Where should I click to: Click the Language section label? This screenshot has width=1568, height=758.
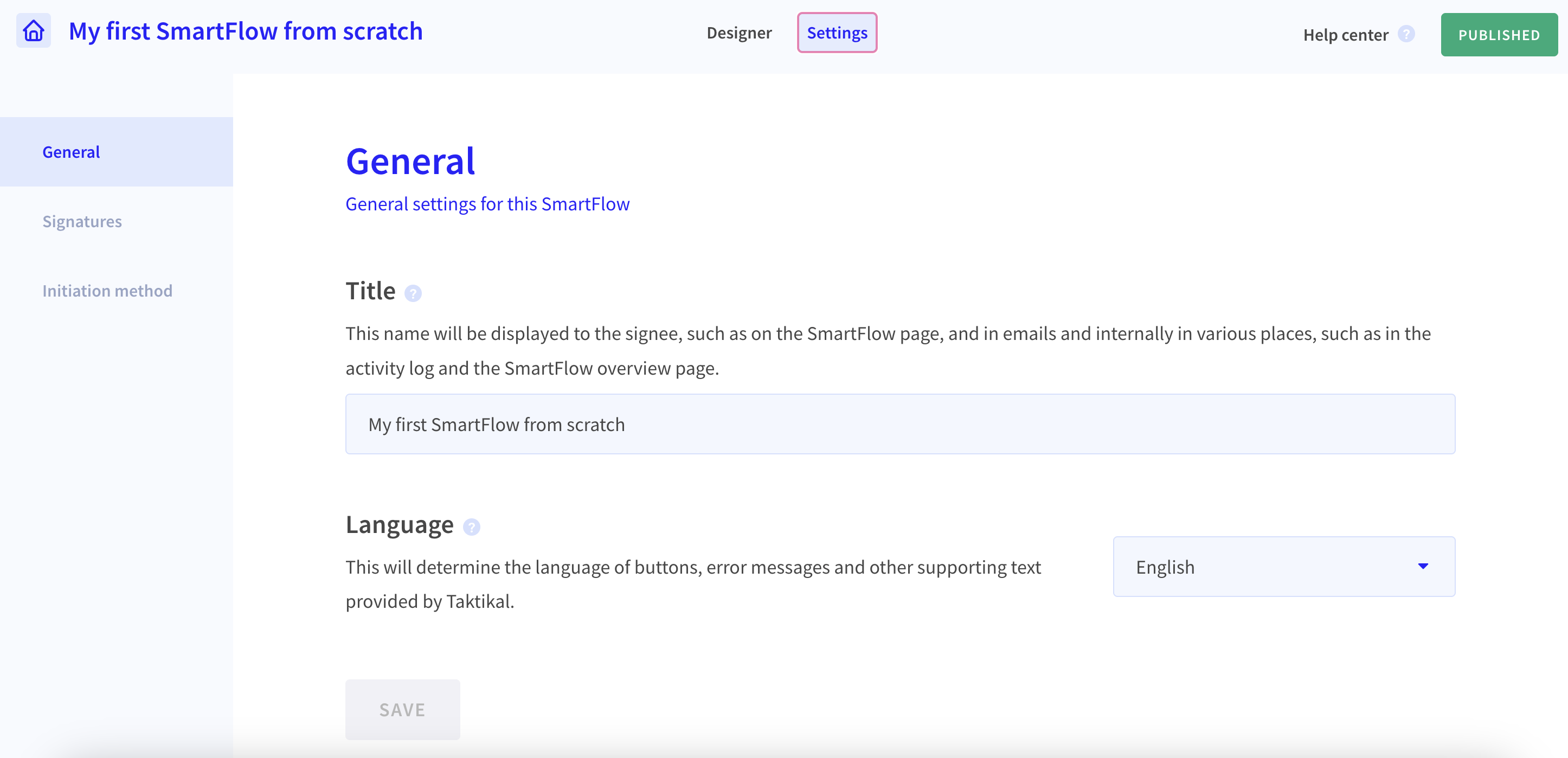tap(400, 525)
